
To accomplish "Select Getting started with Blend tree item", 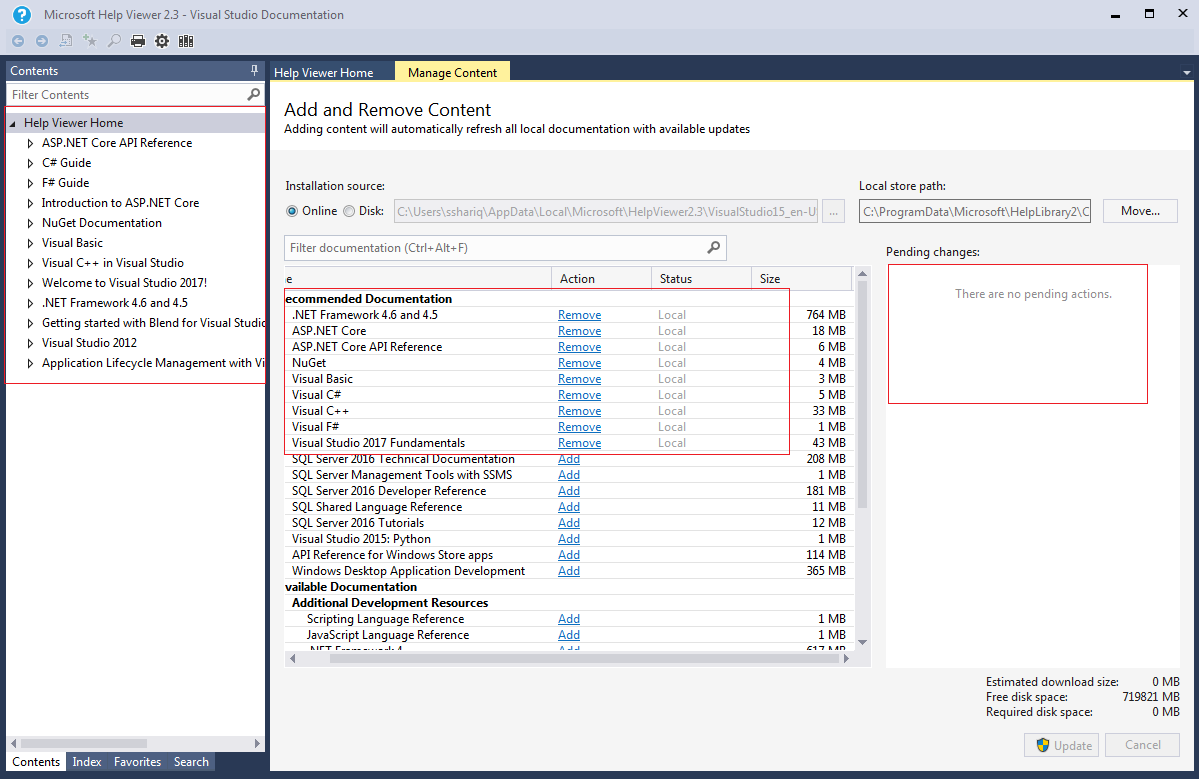I will point(153,323).
